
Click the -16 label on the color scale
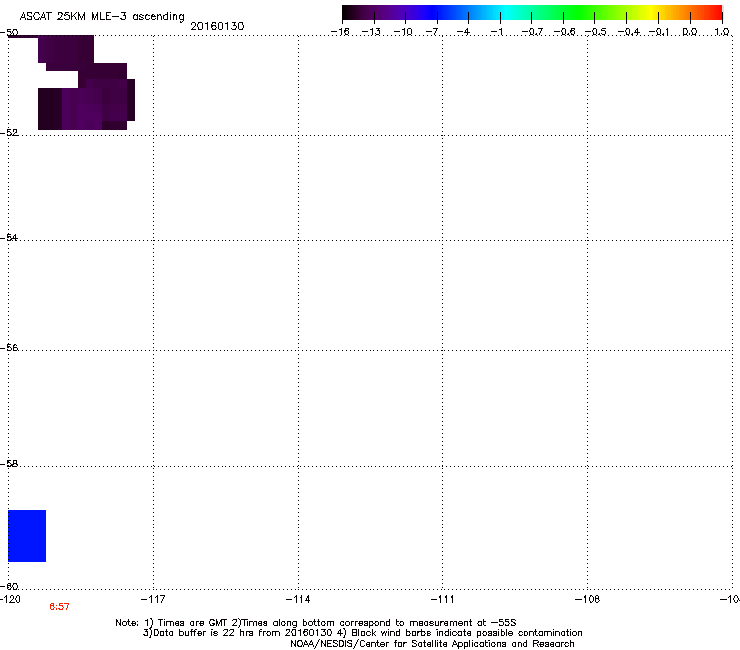(340, 32)
